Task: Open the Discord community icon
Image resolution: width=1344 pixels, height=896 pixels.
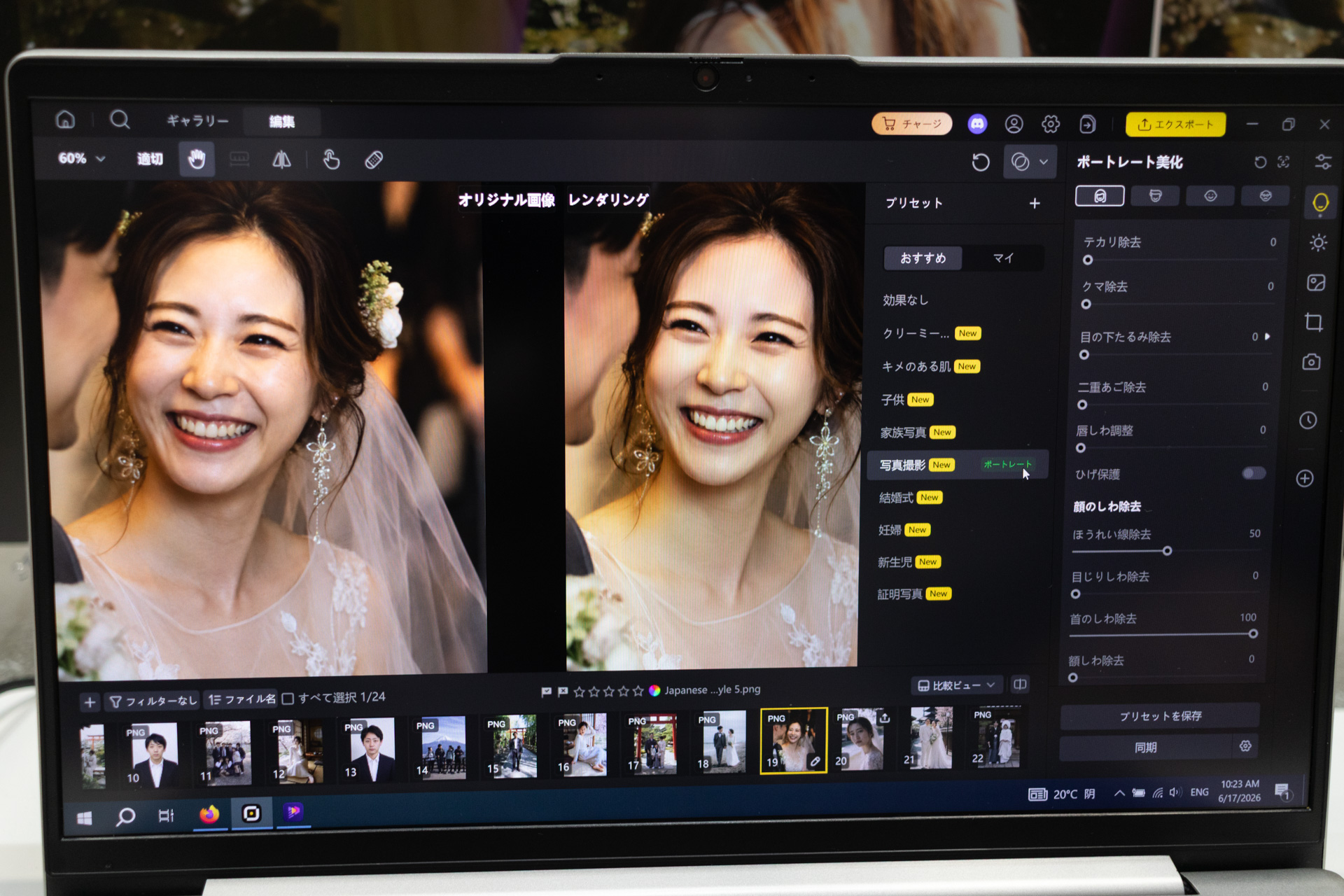Action: pyautogui.click(x=977, y=124)
